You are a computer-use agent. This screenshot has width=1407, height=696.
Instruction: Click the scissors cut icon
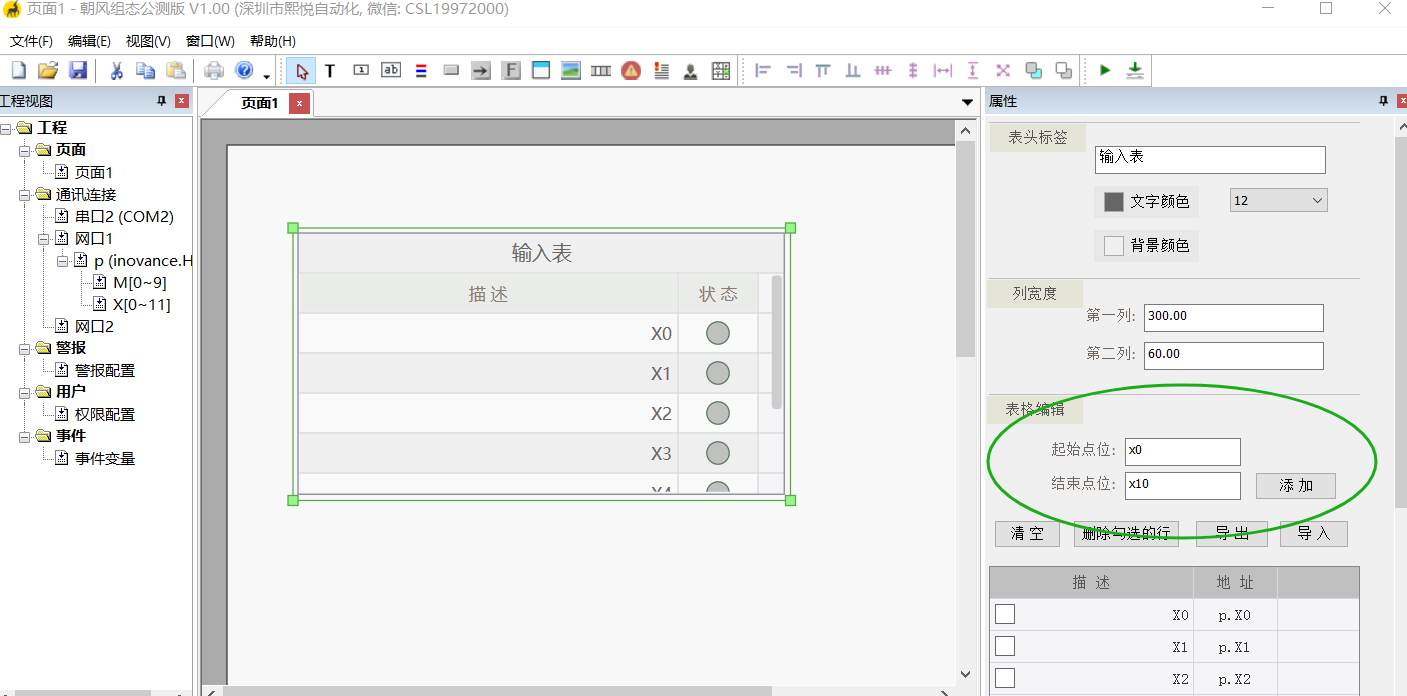tap(116, 70)
